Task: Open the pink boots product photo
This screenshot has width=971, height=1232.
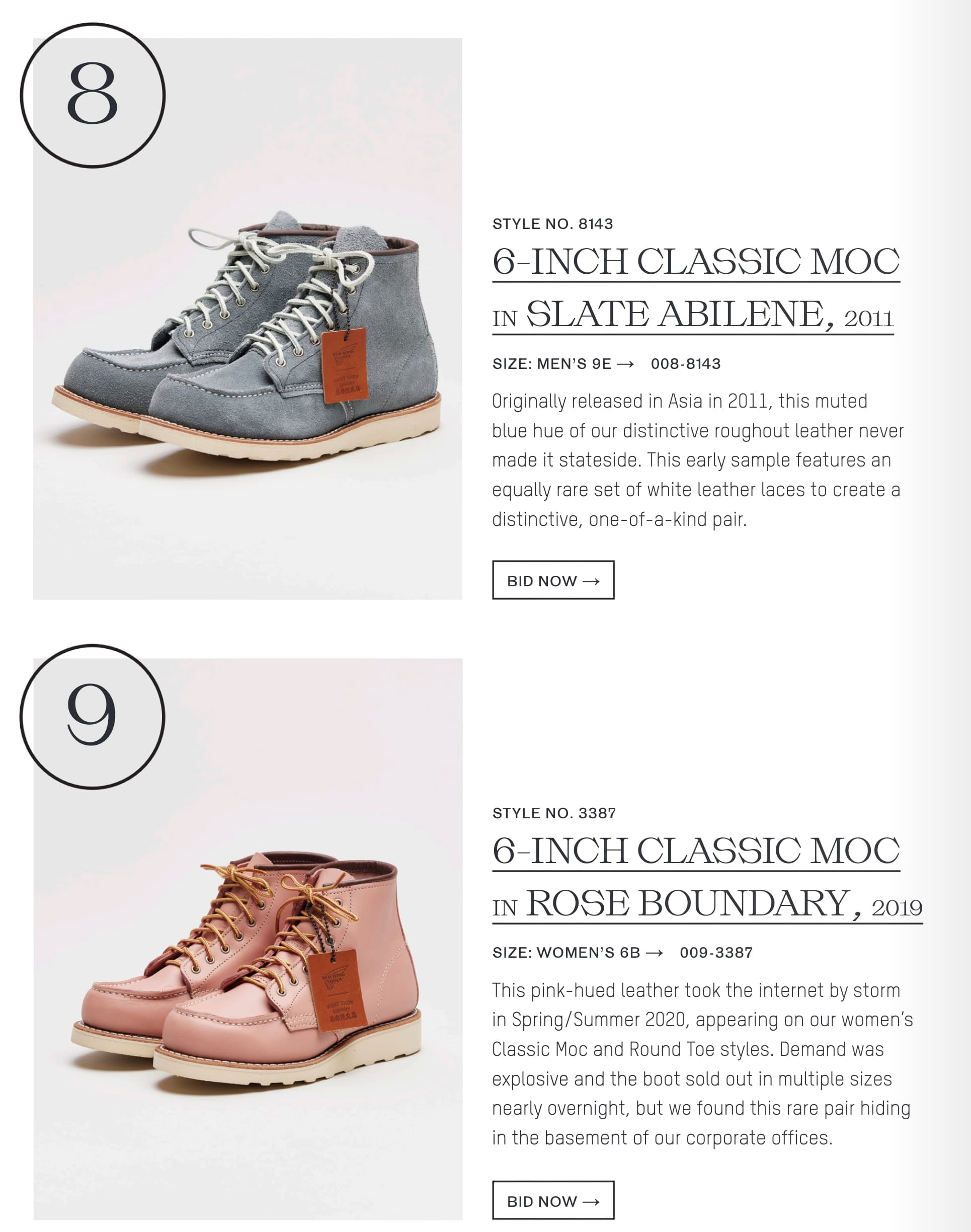Action: 248,939
